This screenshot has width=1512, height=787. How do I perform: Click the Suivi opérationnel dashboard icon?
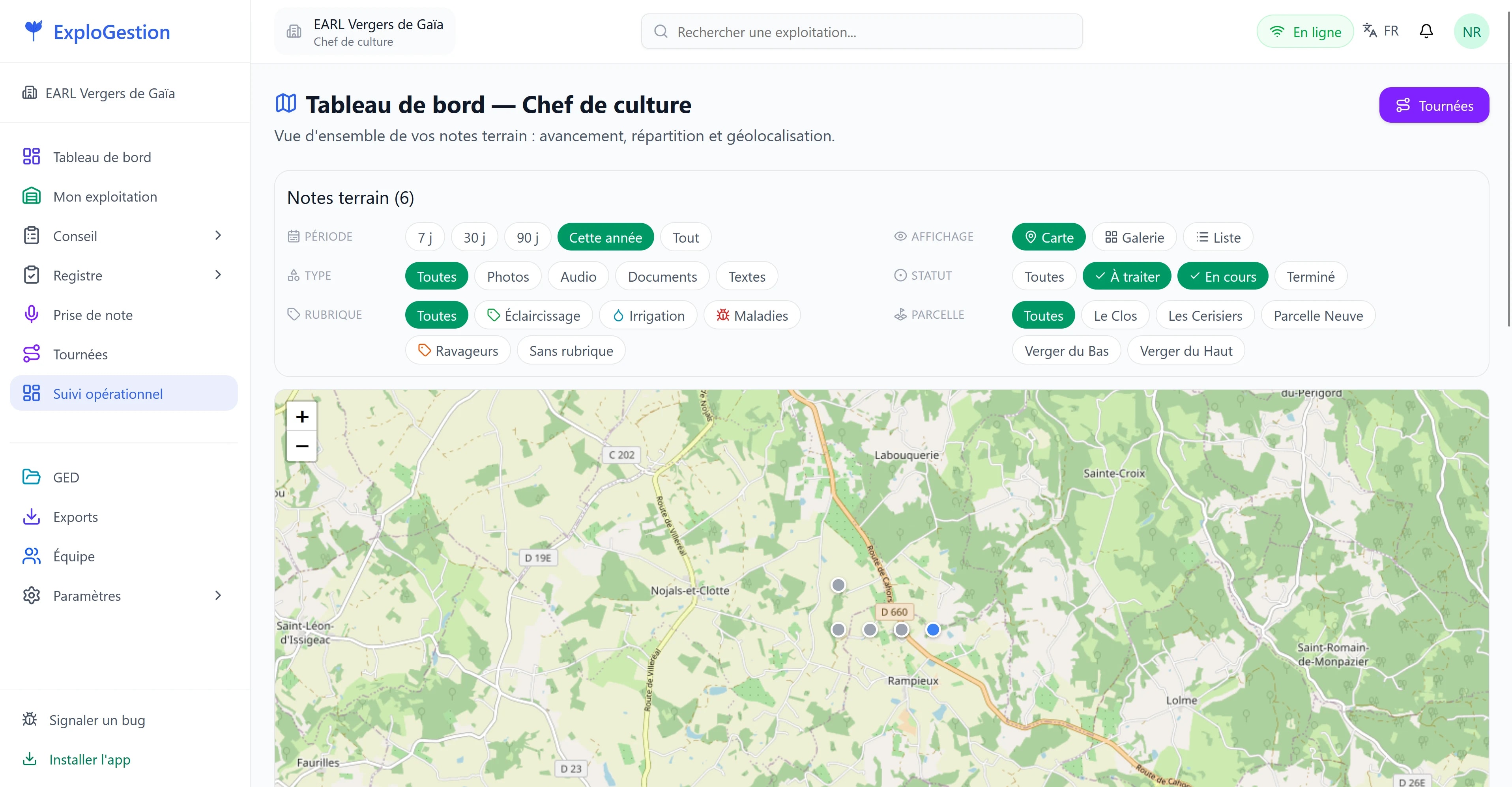click(31, 393)
